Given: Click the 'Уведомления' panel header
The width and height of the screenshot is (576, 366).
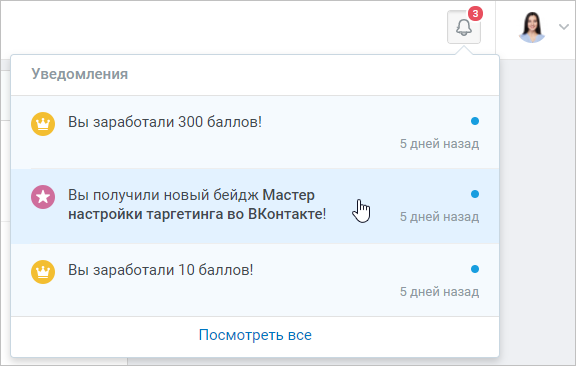Looking at the screenshot, I should tap(79, 74).
